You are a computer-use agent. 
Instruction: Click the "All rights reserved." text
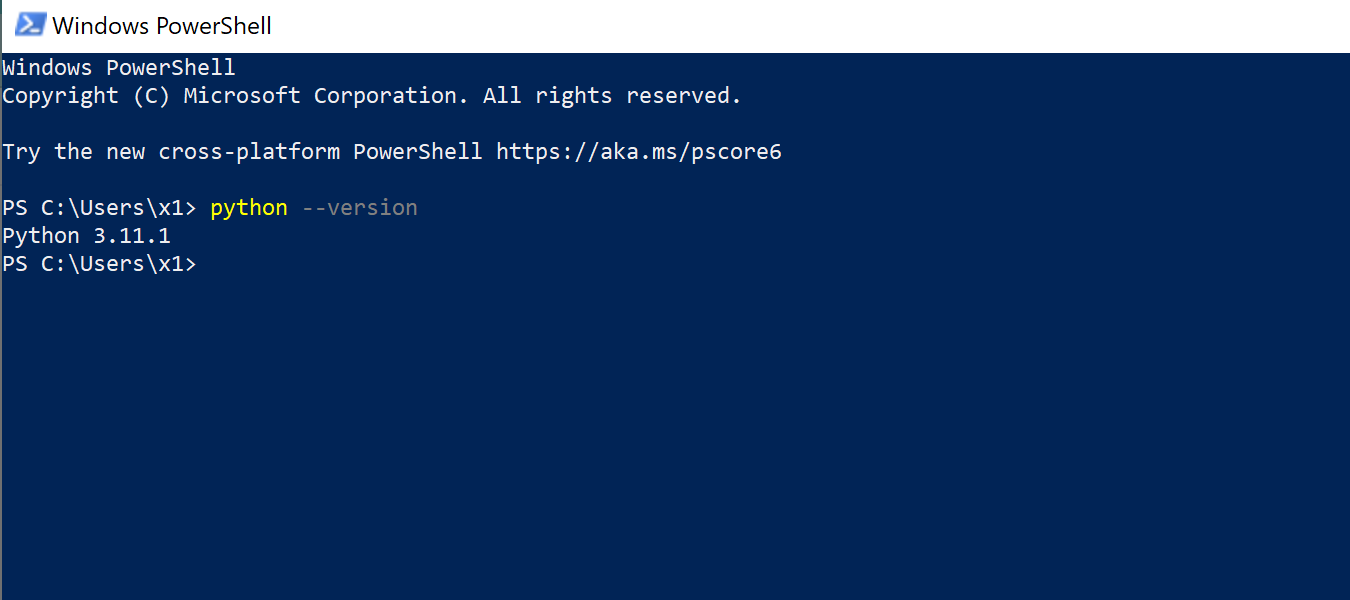click(613, 96)
